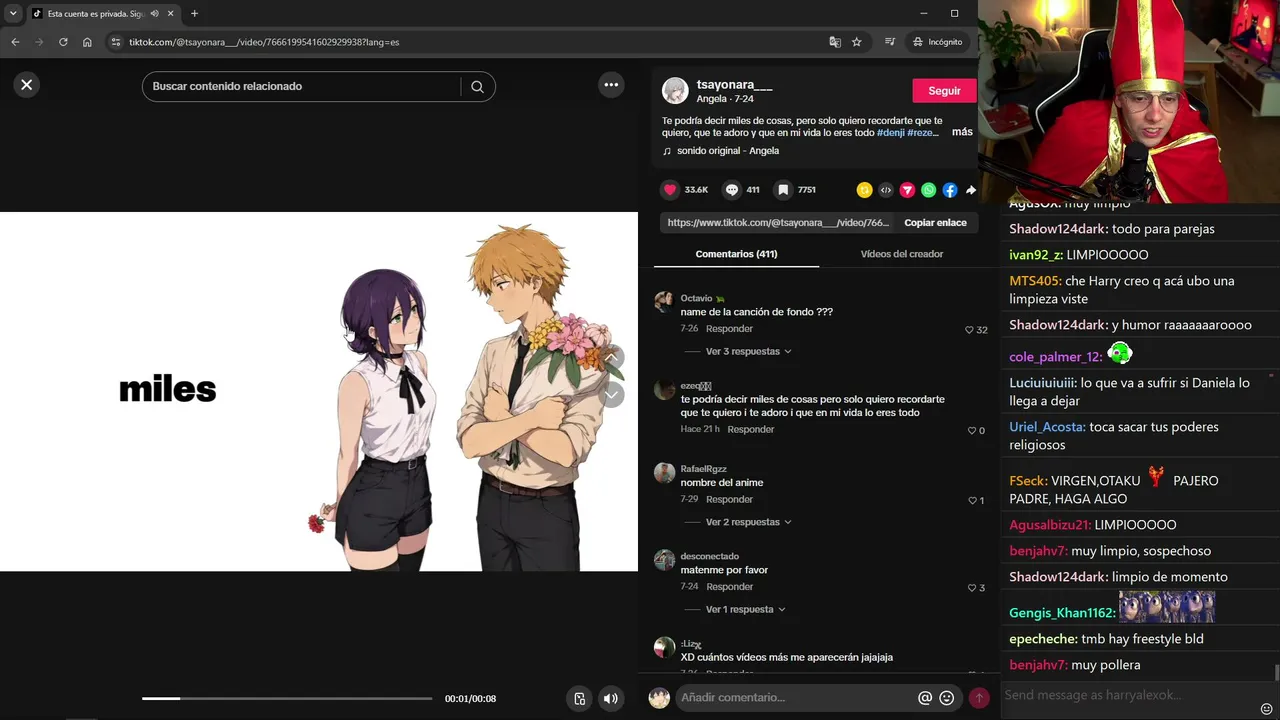
Task: Reload the TikTok page
Action: click(63, 42)
